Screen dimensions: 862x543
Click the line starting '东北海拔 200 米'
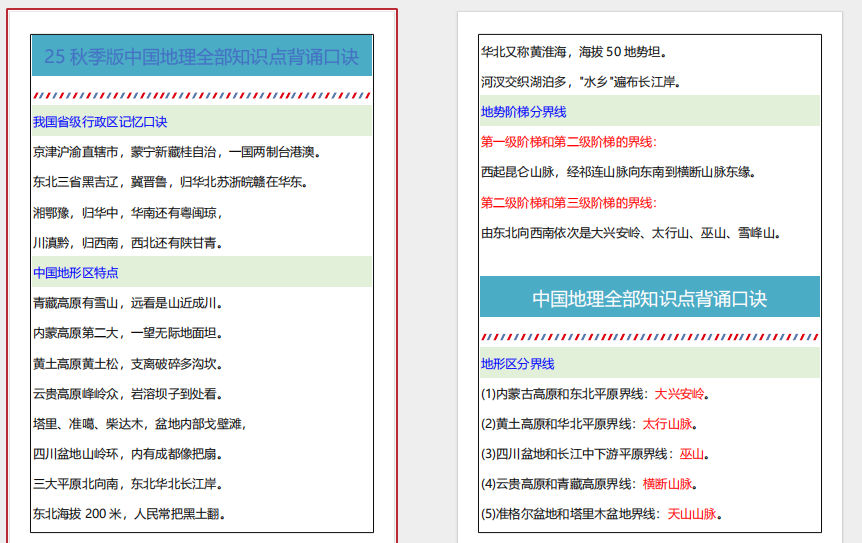(x=129, y=515)
